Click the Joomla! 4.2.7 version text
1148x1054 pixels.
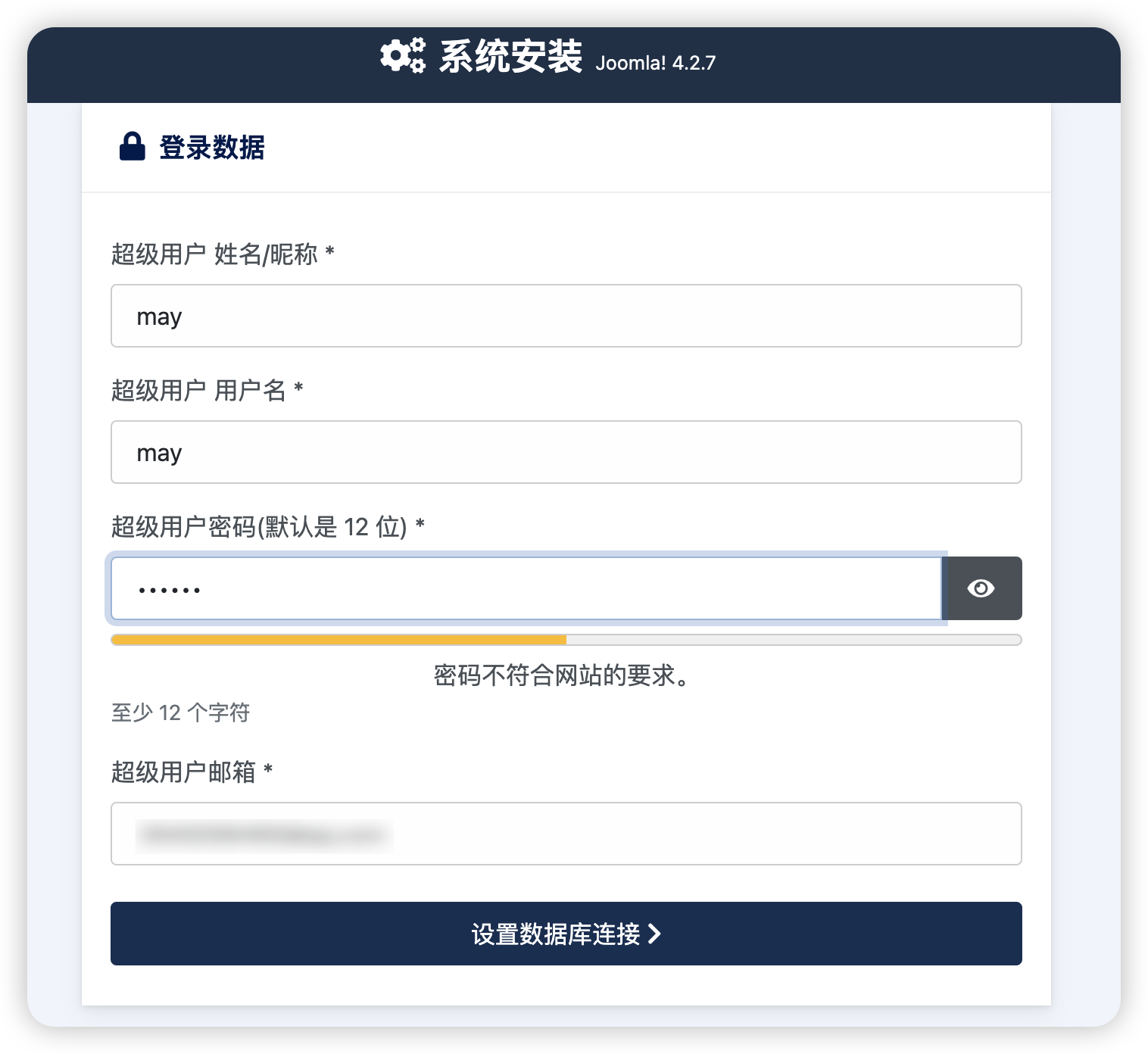click(x=656, y=63)
